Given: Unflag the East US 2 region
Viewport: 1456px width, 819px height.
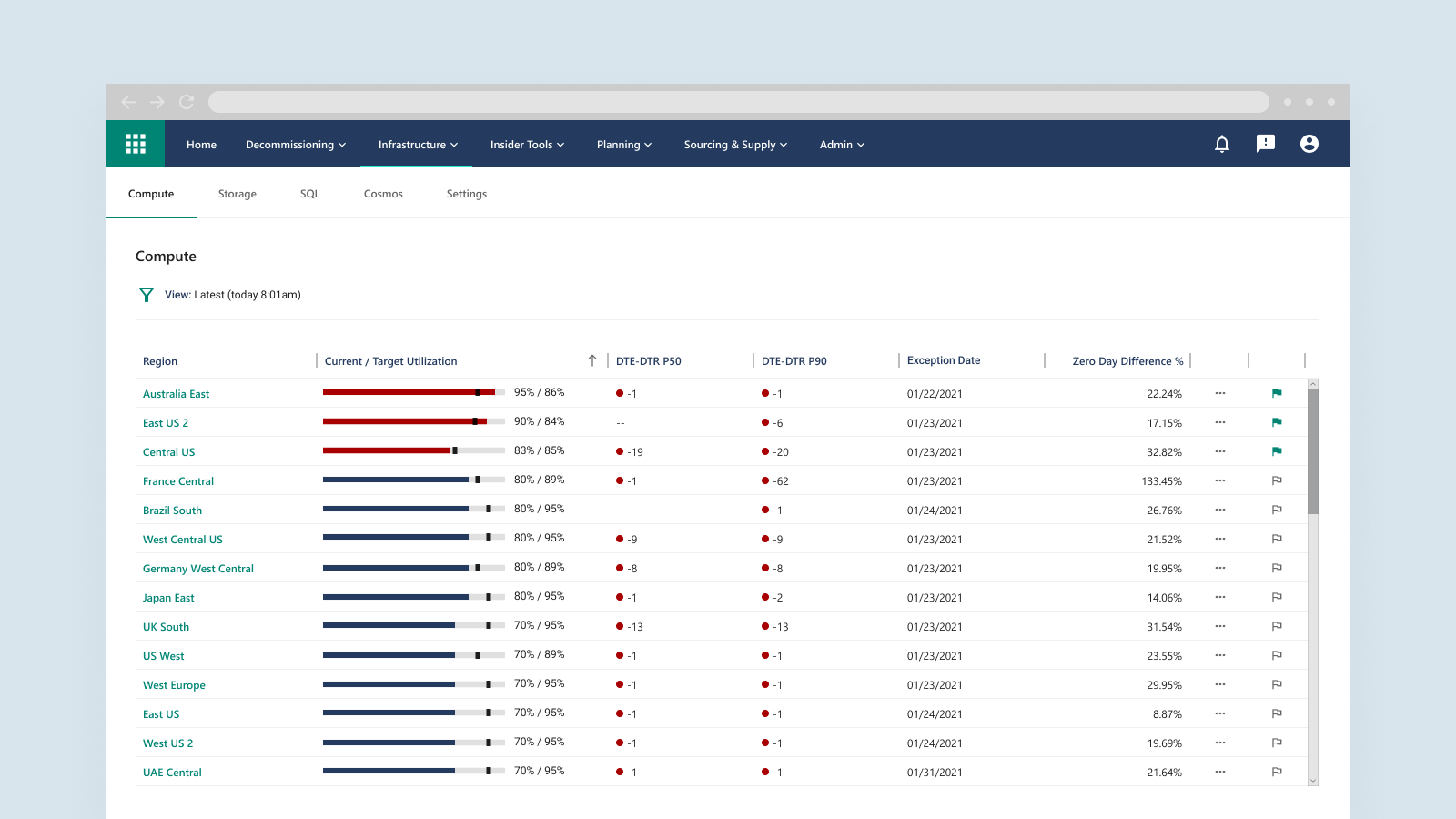Looking at the screenshot, I should (1277, 422).
